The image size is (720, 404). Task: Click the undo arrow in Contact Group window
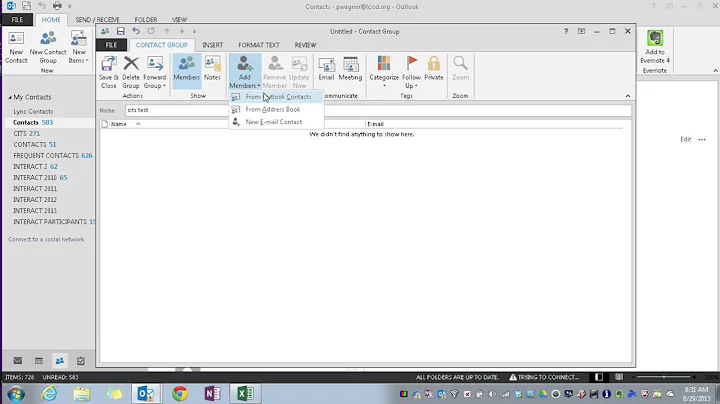coord(136,31)
